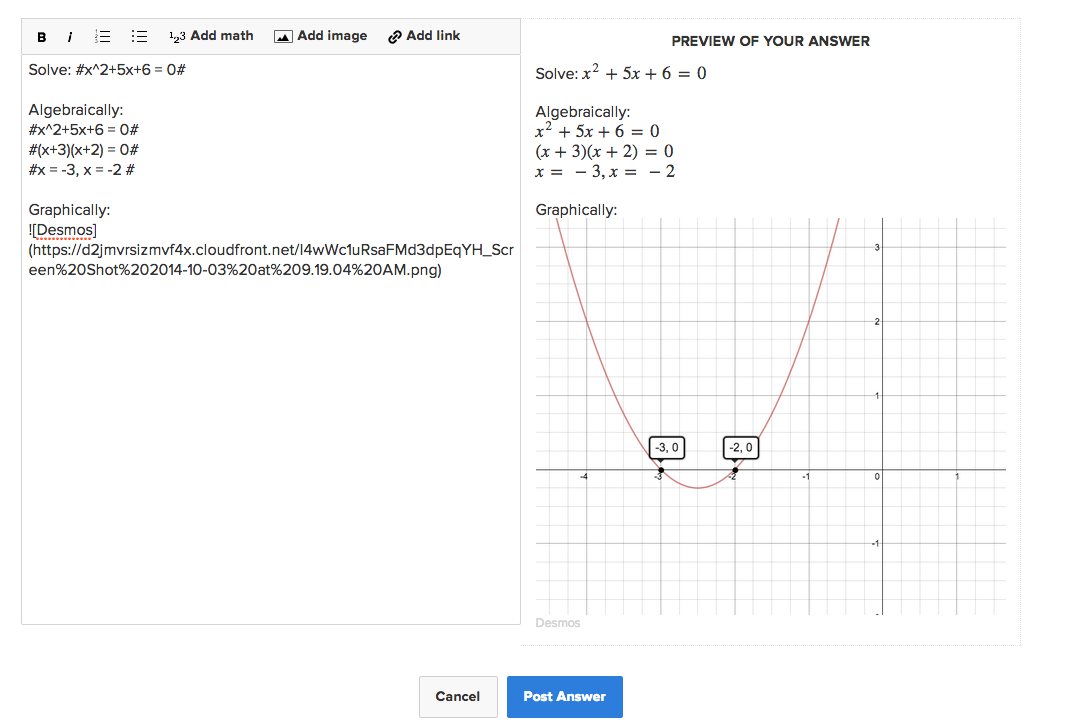
Task: Click the "PREVIEW OF YOUR ANSWER" heading
Action: tap(770, 41)
